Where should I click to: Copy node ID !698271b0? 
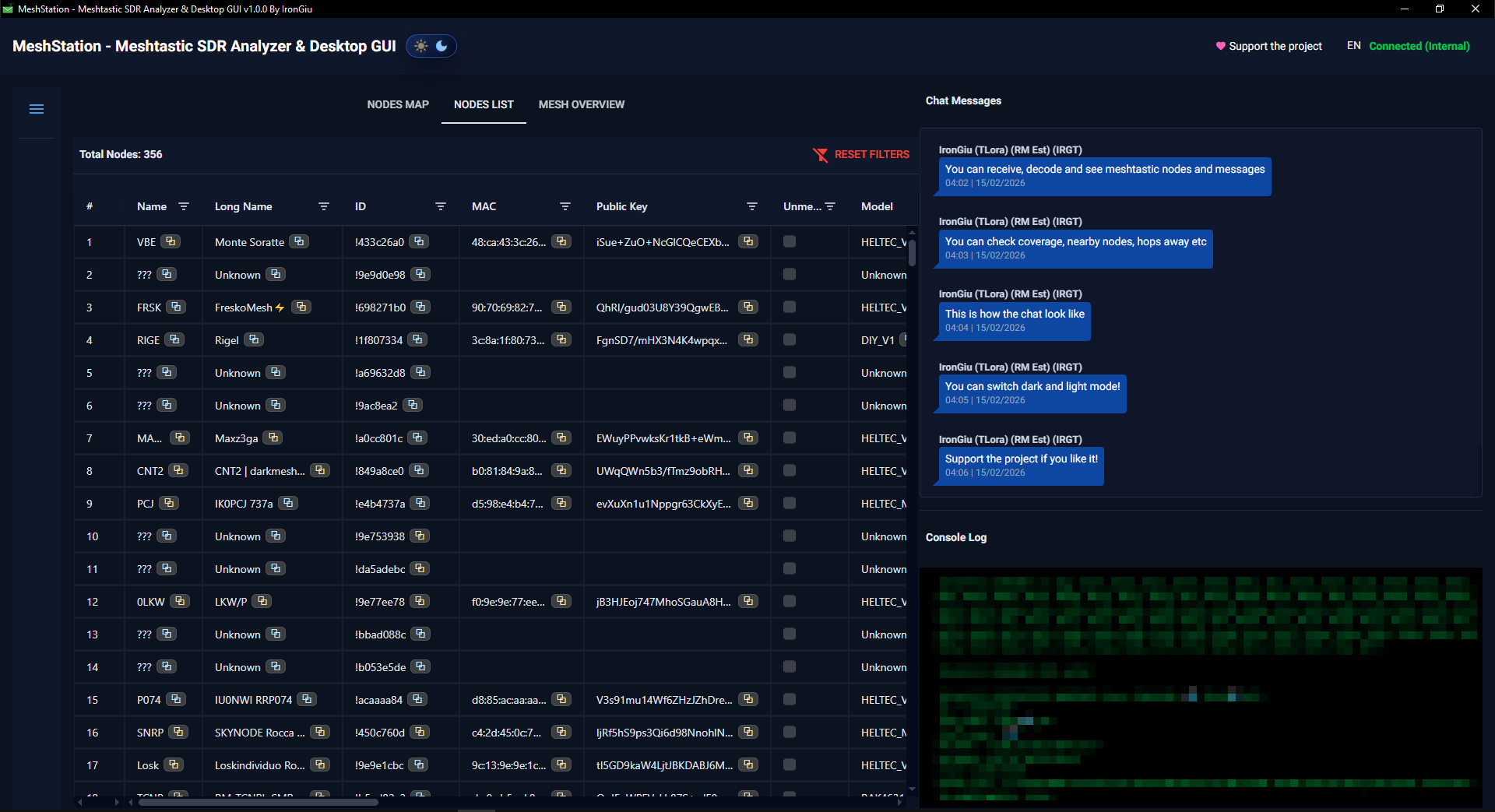pyautogui.click(x=420, y=307)
